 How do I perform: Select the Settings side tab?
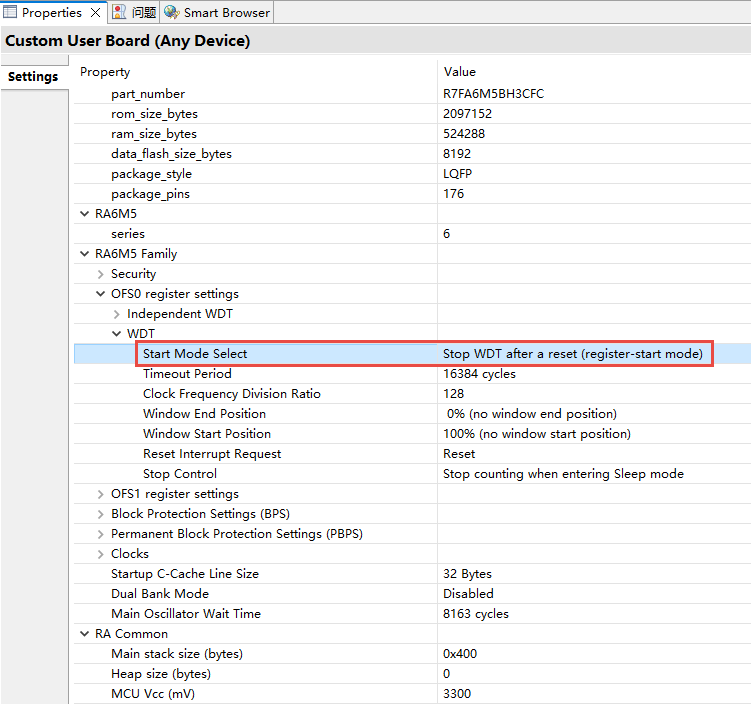tap(33, 77)
